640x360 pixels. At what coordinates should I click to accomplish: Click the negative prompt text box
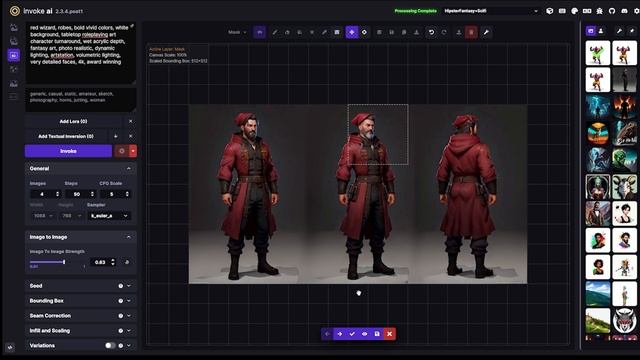pos(81,100)
